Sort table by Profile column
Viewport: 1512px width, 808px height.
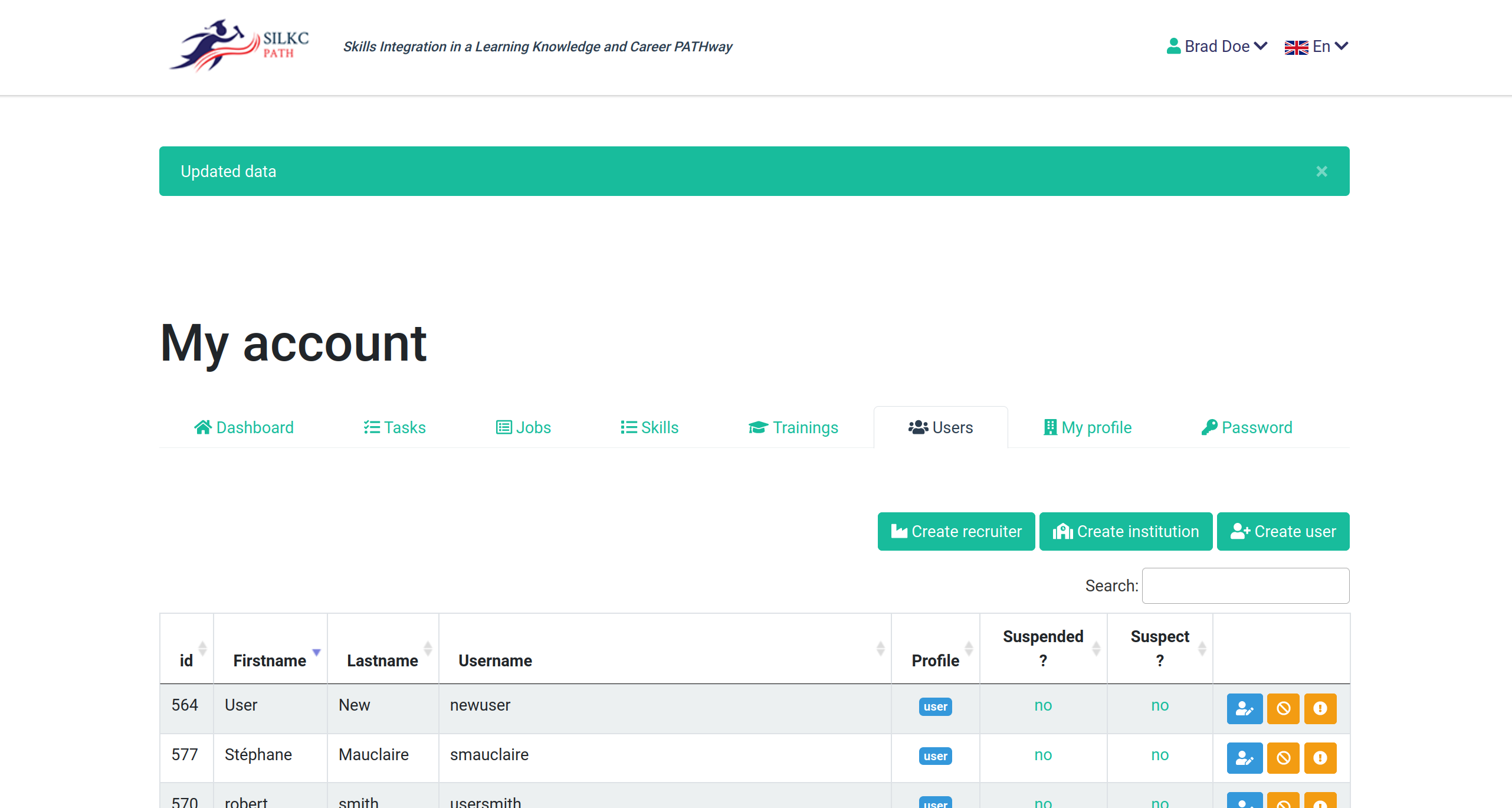click(x=935, y=660)
